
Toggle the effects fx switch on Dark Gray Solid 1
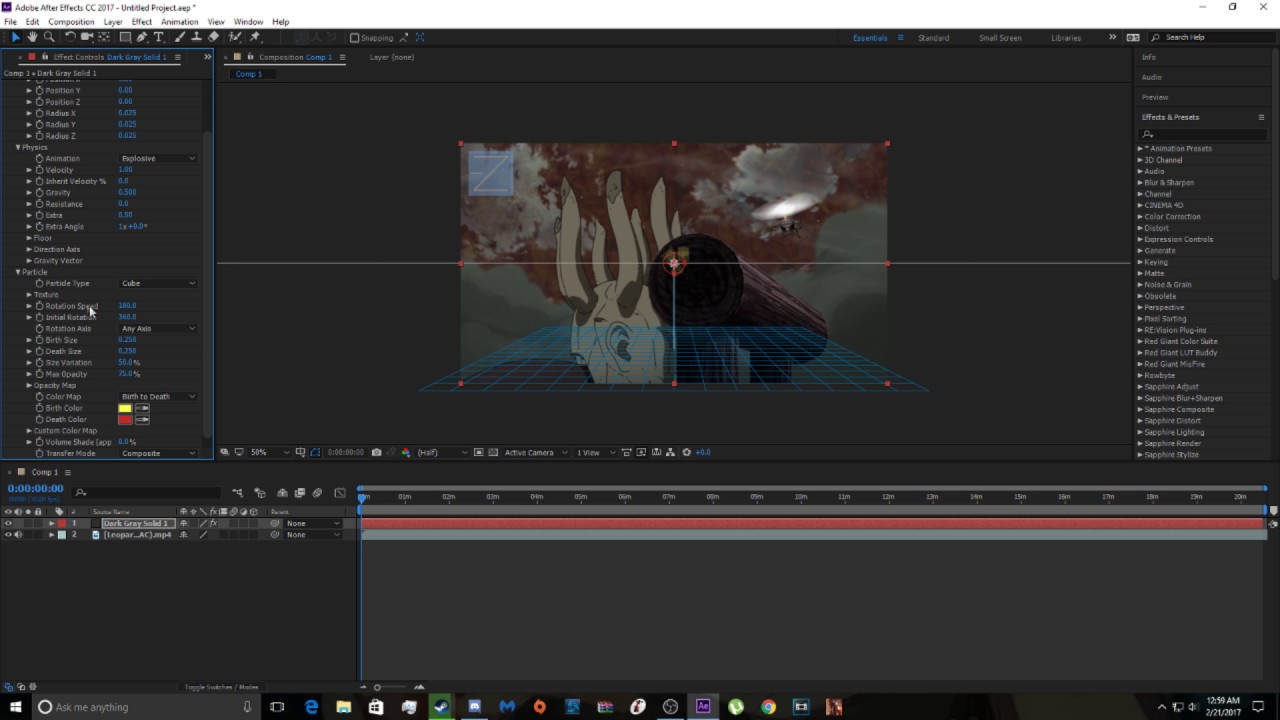(x=212, y=523)
